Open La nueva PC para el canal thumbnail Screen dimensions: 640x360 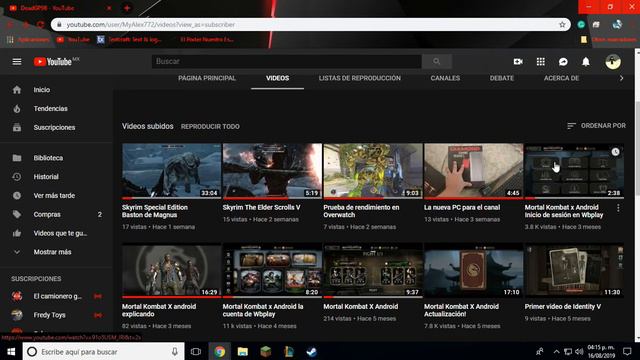point(473,171)
